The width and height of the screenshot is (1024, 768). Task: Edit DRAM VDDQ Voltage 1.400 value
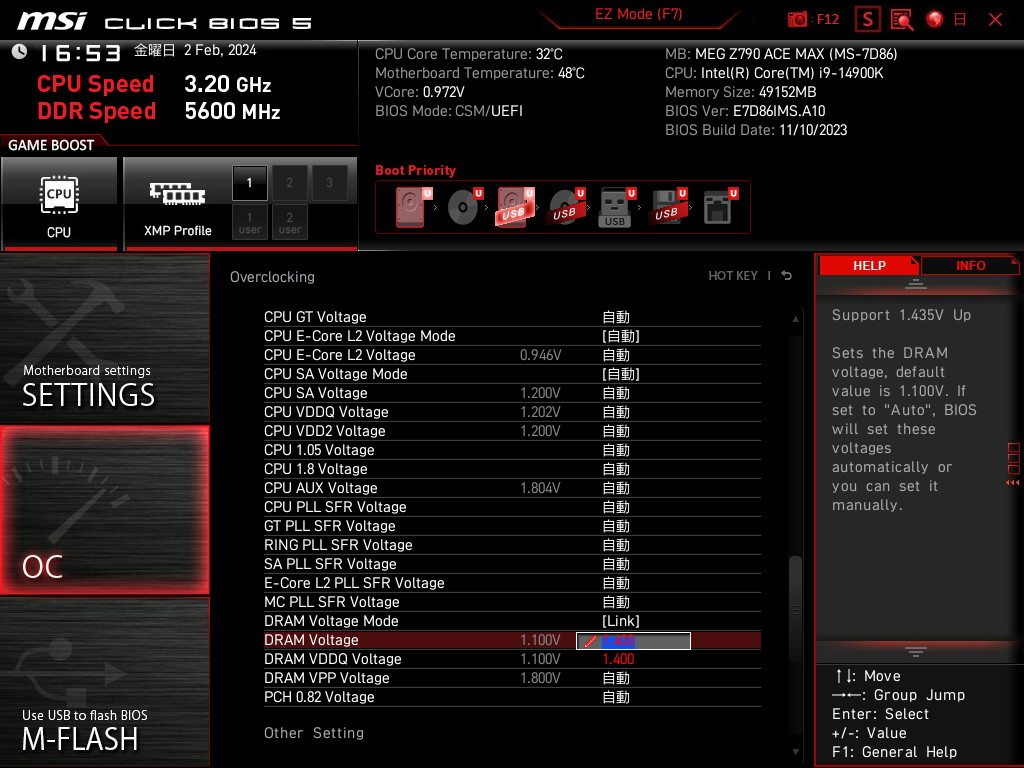618,660
